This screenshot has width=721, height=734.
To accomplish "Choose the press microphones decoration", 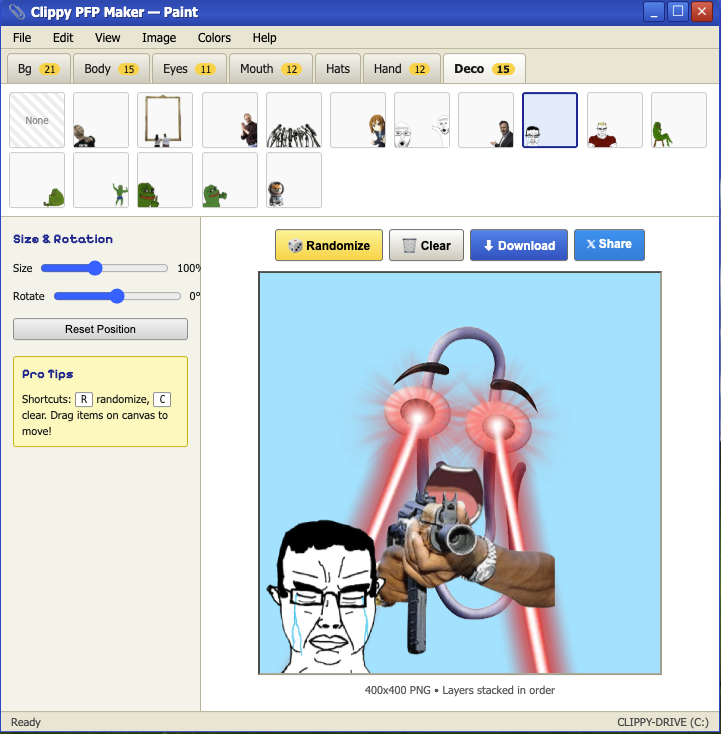I will (x=294, y=120).
